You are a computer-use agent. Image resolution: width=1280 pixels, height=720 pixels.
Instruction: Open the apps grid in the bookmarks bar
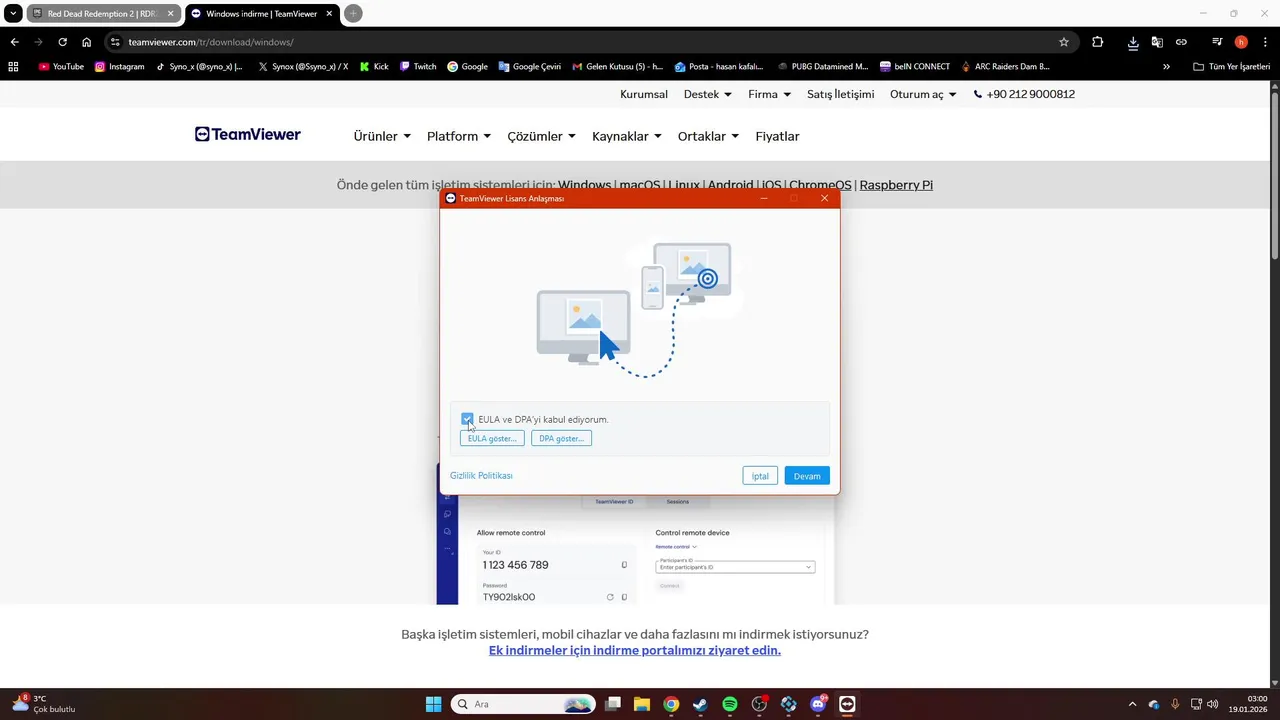[x=13, y=67]
